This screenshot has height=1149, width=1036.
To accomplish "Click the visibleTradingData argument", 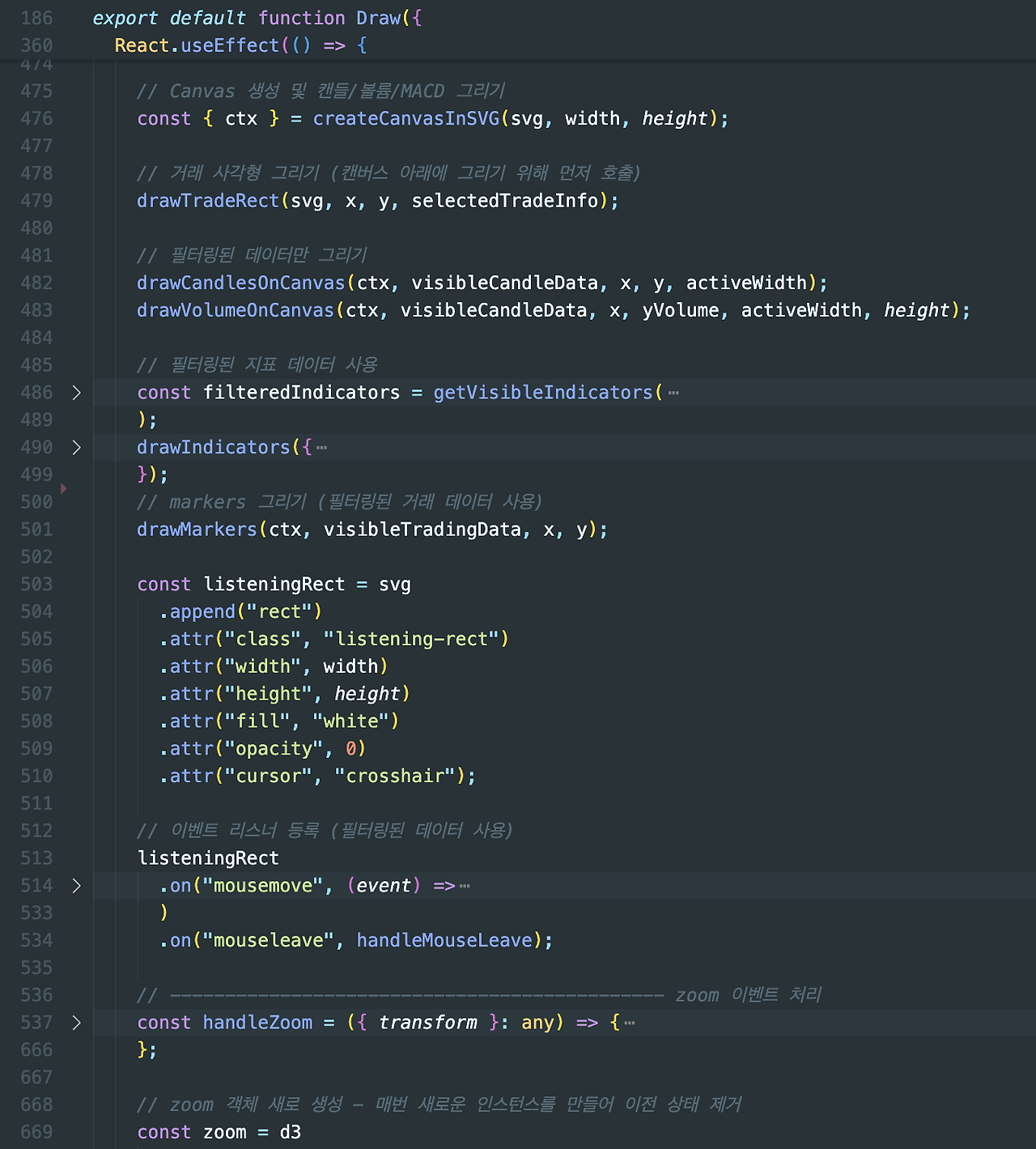I will pyautogui.click(x=422, y=530).
